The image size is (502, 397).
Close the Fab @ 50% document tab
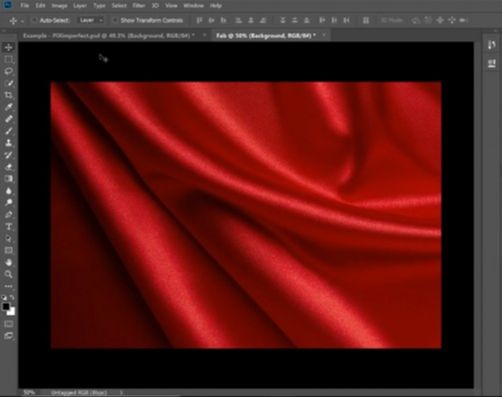coord(324,35)
